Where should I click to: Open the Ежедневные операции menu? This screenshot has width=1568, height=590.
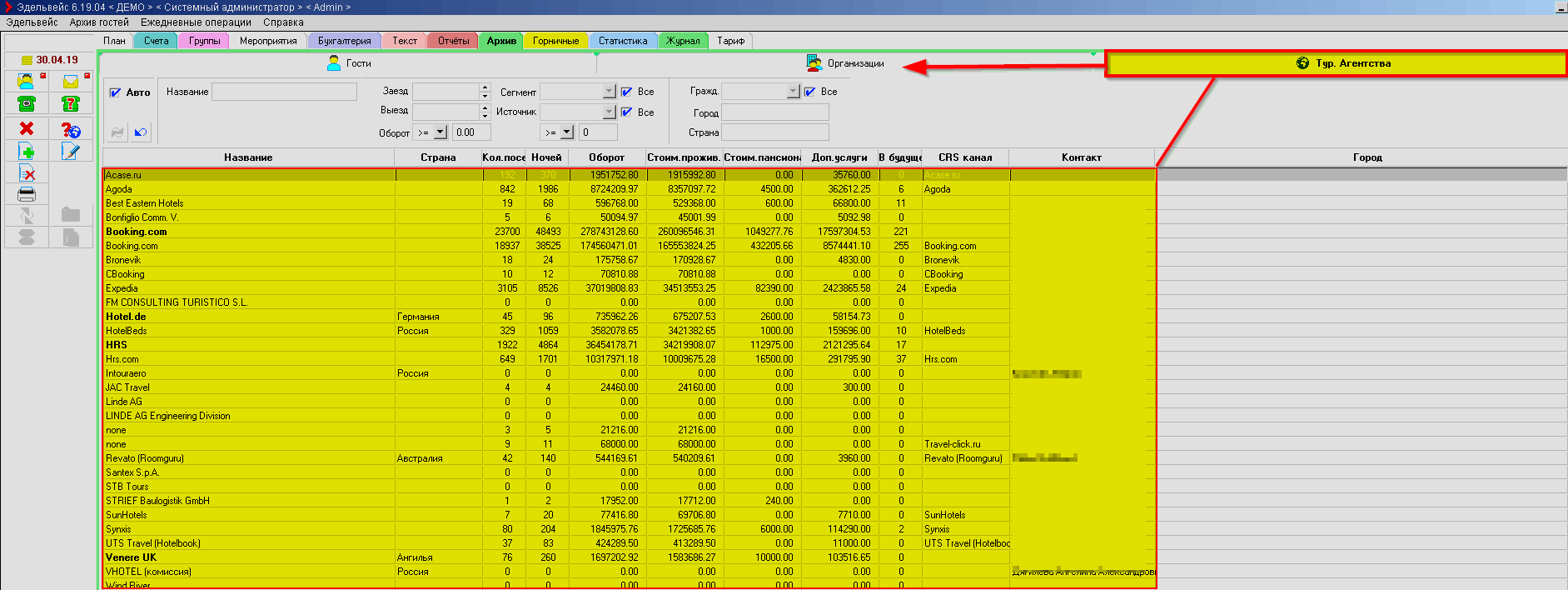pyautogui.click(x=196, y=22)
